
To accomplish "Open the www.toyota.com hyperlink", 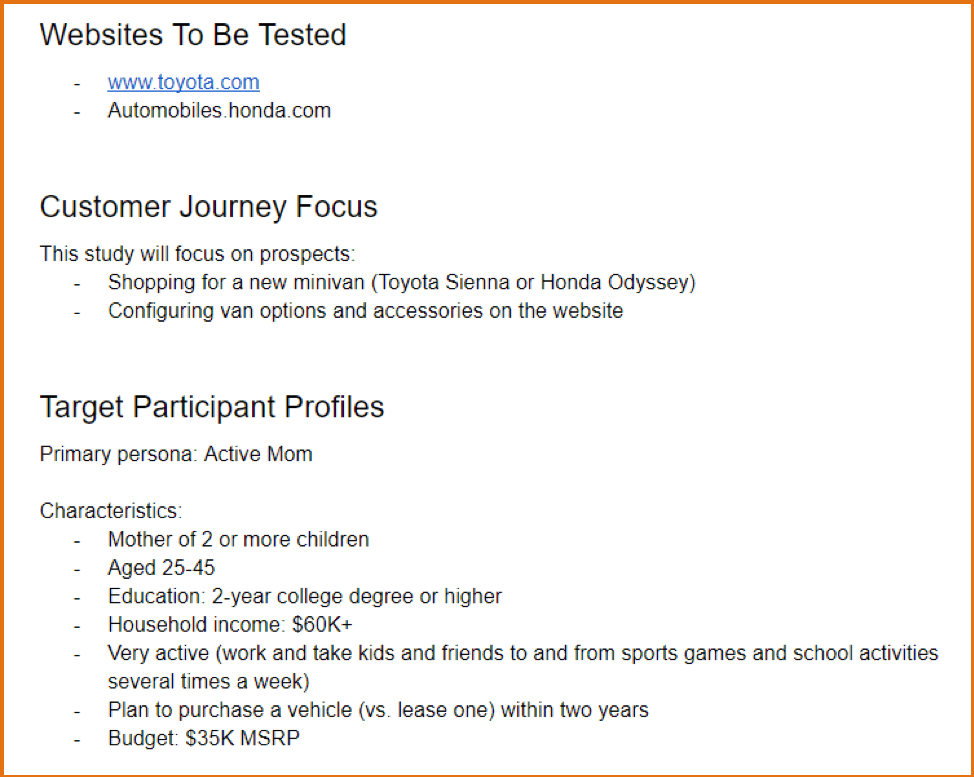I will (x=183, y=82).
